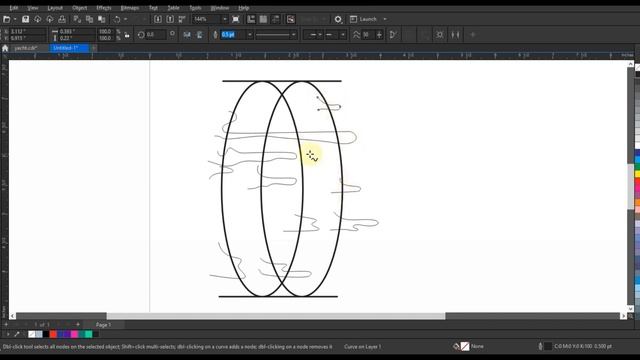Screen dimensions: 640x360
Task: Click the Mirror vertically icon
Action: tap(200, 35)
